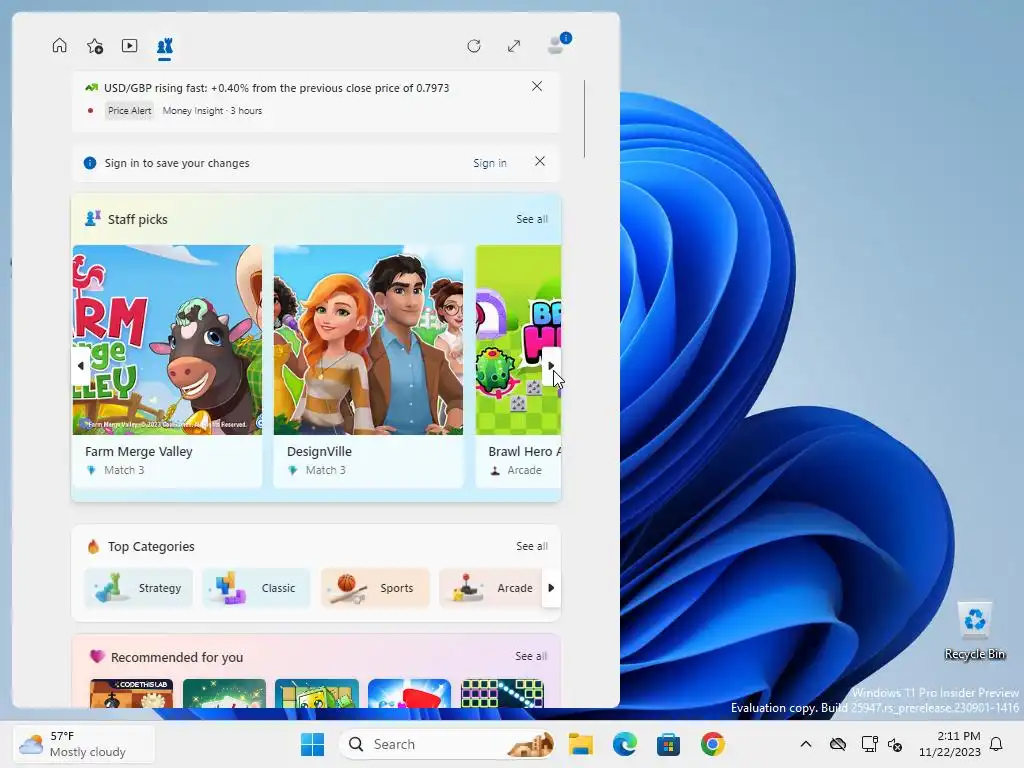
Task: Click the Sign in link
Action: [x=490, y=163]
